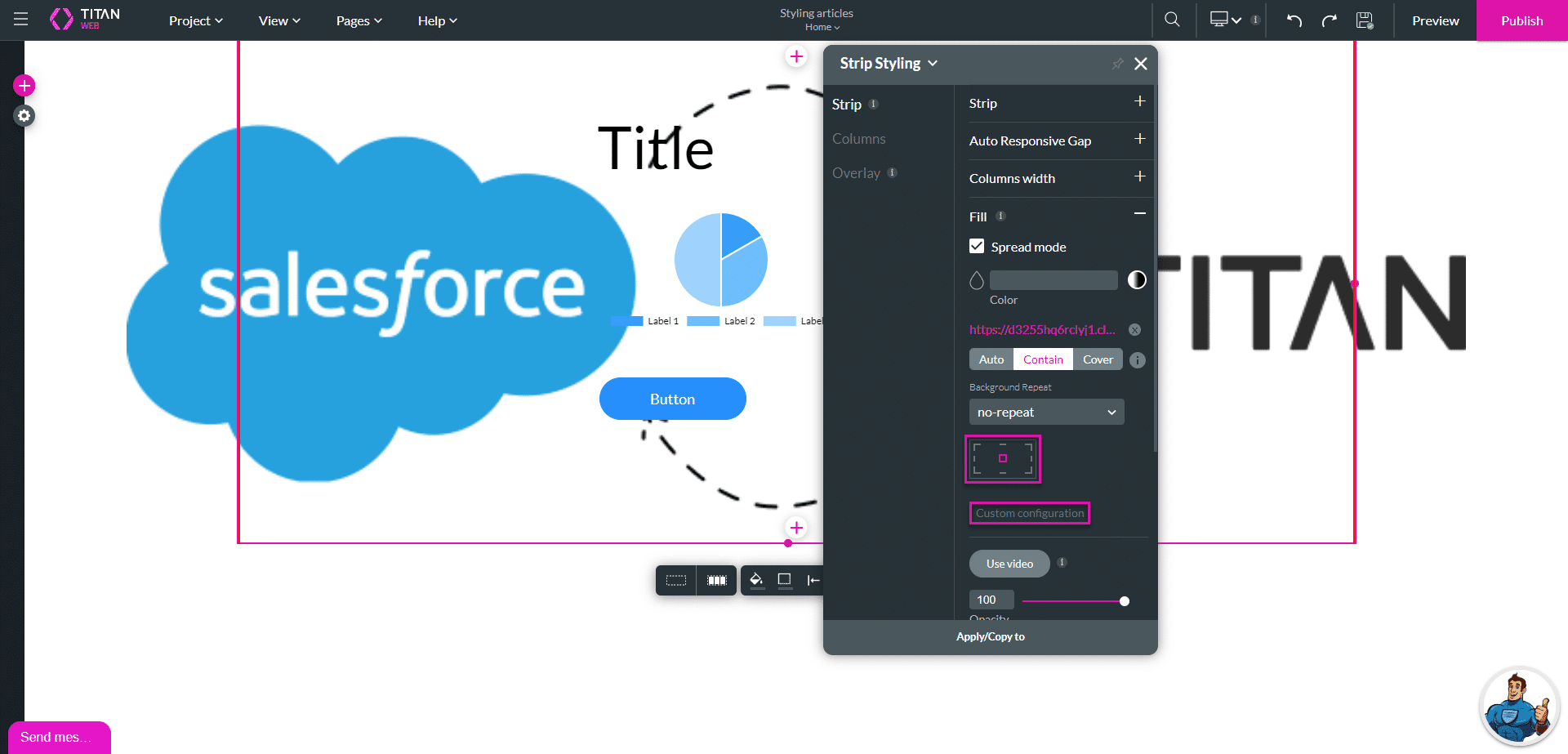Viewport: 1568px width, 754px height.
Task: Open the Background Repeat no-repeat dropdown
Action: pyautogui.click(x=1046, y=413)
